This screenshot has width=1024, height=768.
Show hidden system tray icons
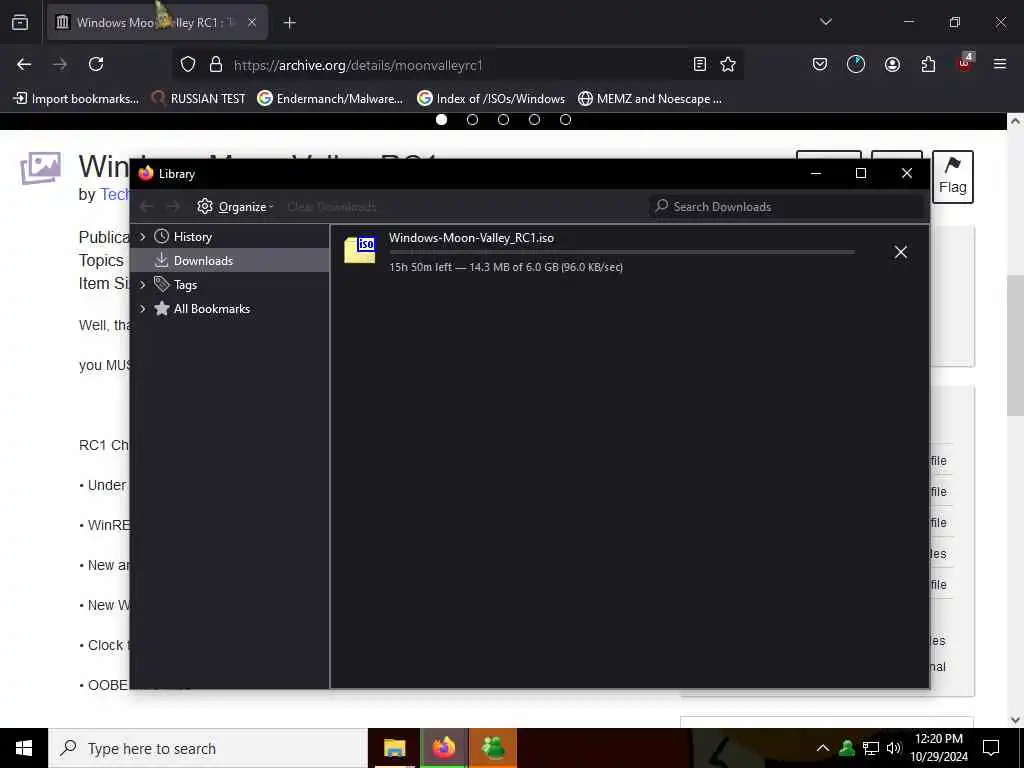[x=823, y=748]
